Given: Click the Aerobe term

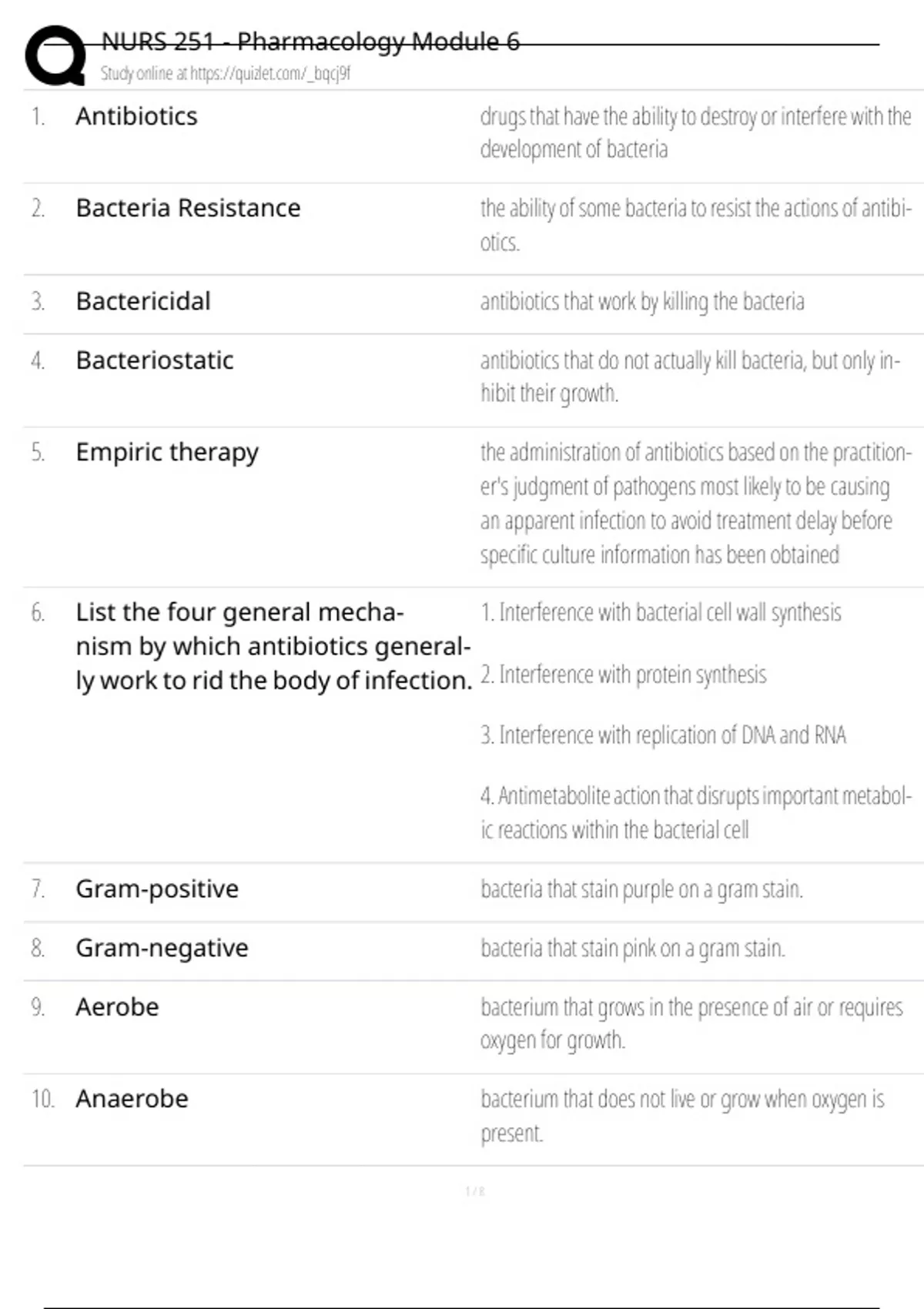Looking at the screenshot, I should tap(117, 1007).
